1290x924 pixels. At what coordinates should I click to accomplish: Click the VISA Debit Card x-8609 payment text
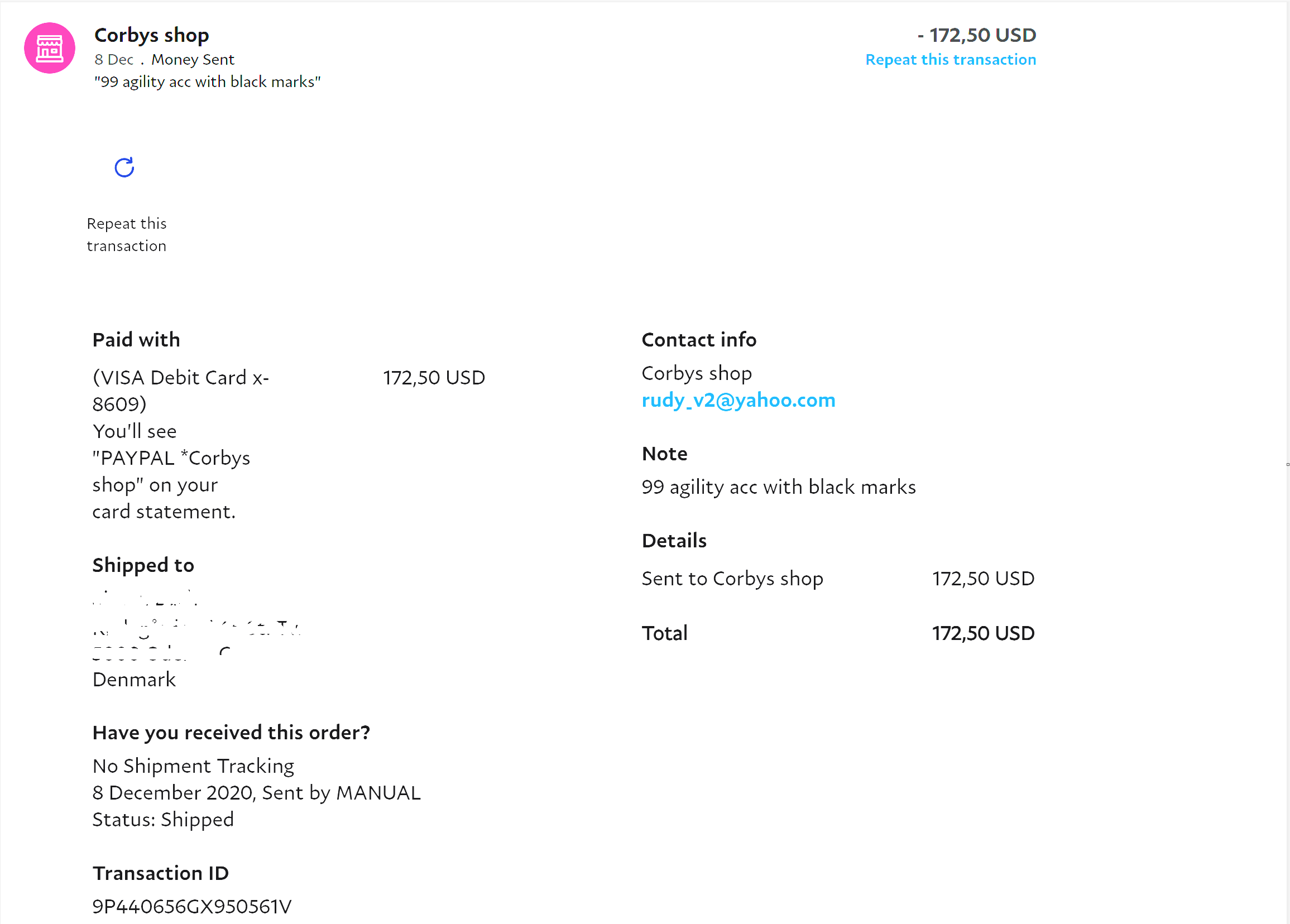[x=180, y=390]
